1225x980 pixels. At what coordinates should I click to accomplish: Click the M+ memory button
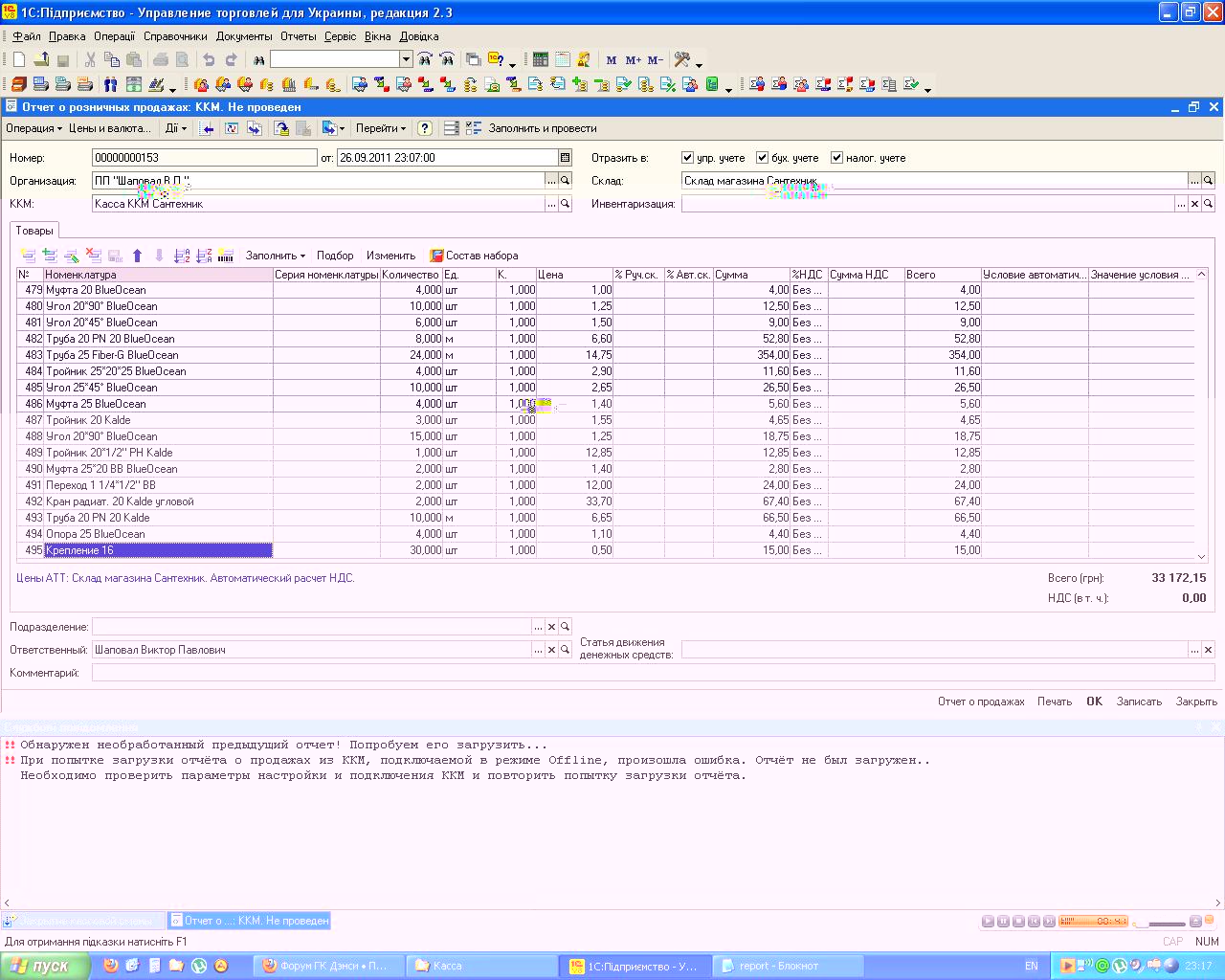pos(634,60)
